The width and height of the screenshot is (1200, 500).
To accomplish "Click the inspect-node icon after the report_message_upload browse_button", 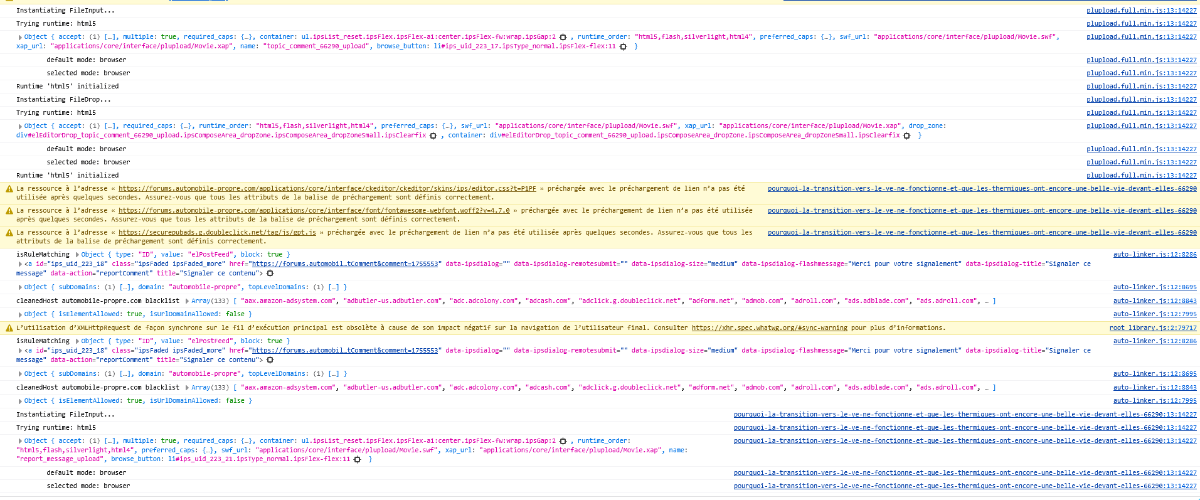I will (355, 459).
